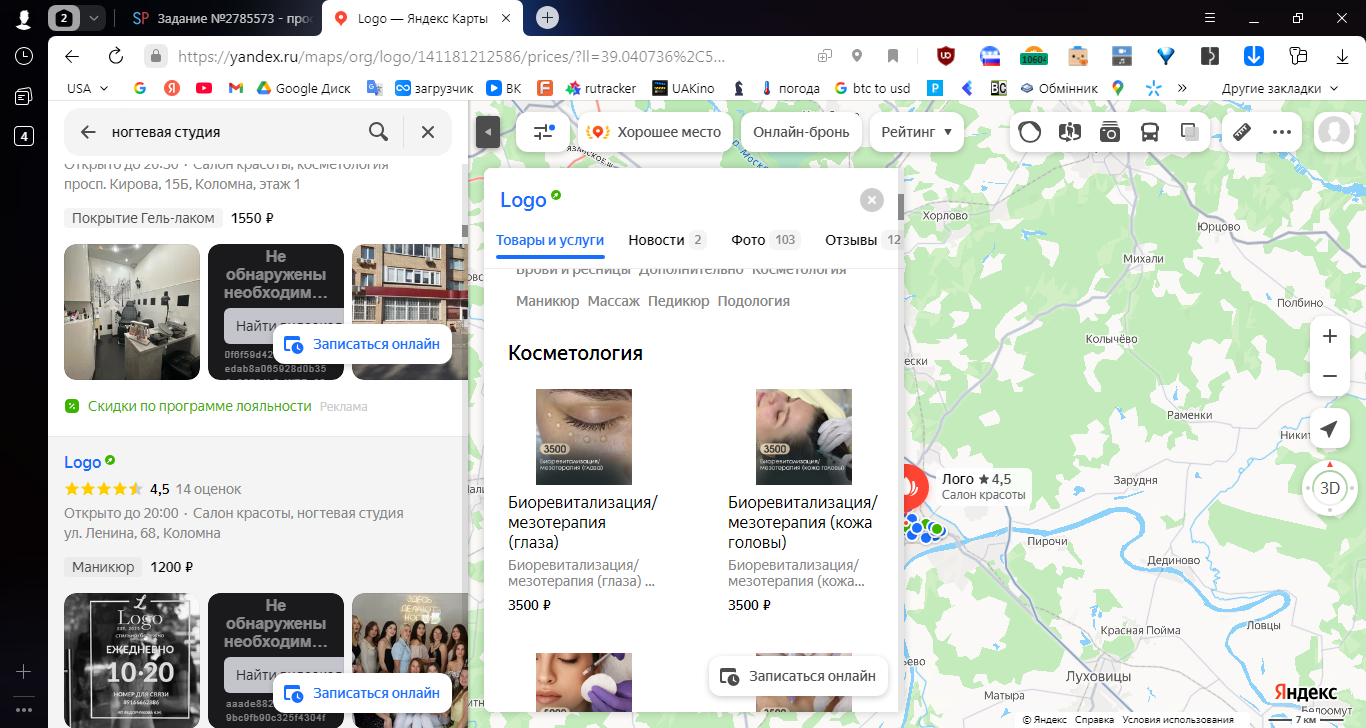
Task: Toggle 3D map tilt
Action: point(1330,489)
